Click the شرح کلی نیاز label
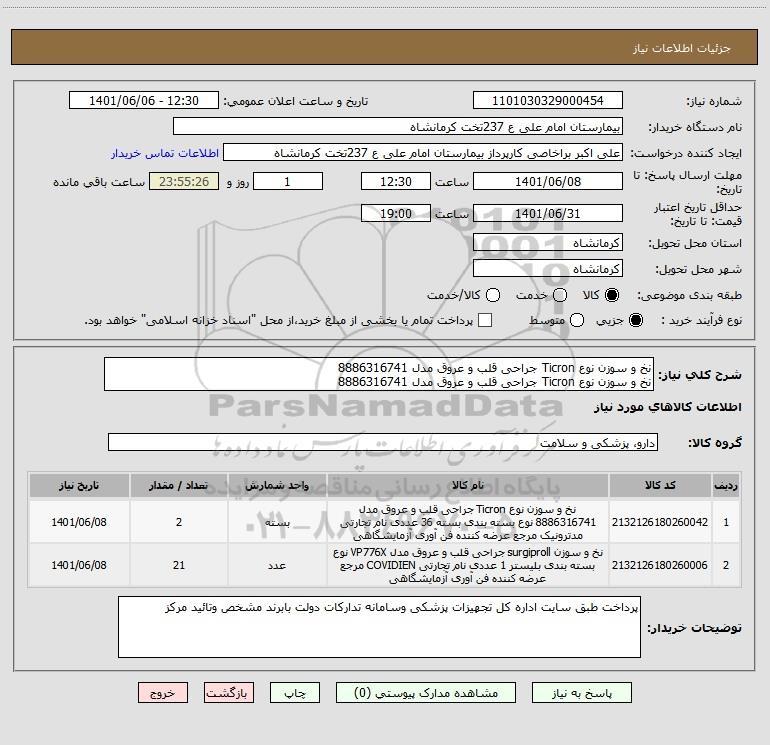Screen dimensions: 770x745 tap(700, 375)
